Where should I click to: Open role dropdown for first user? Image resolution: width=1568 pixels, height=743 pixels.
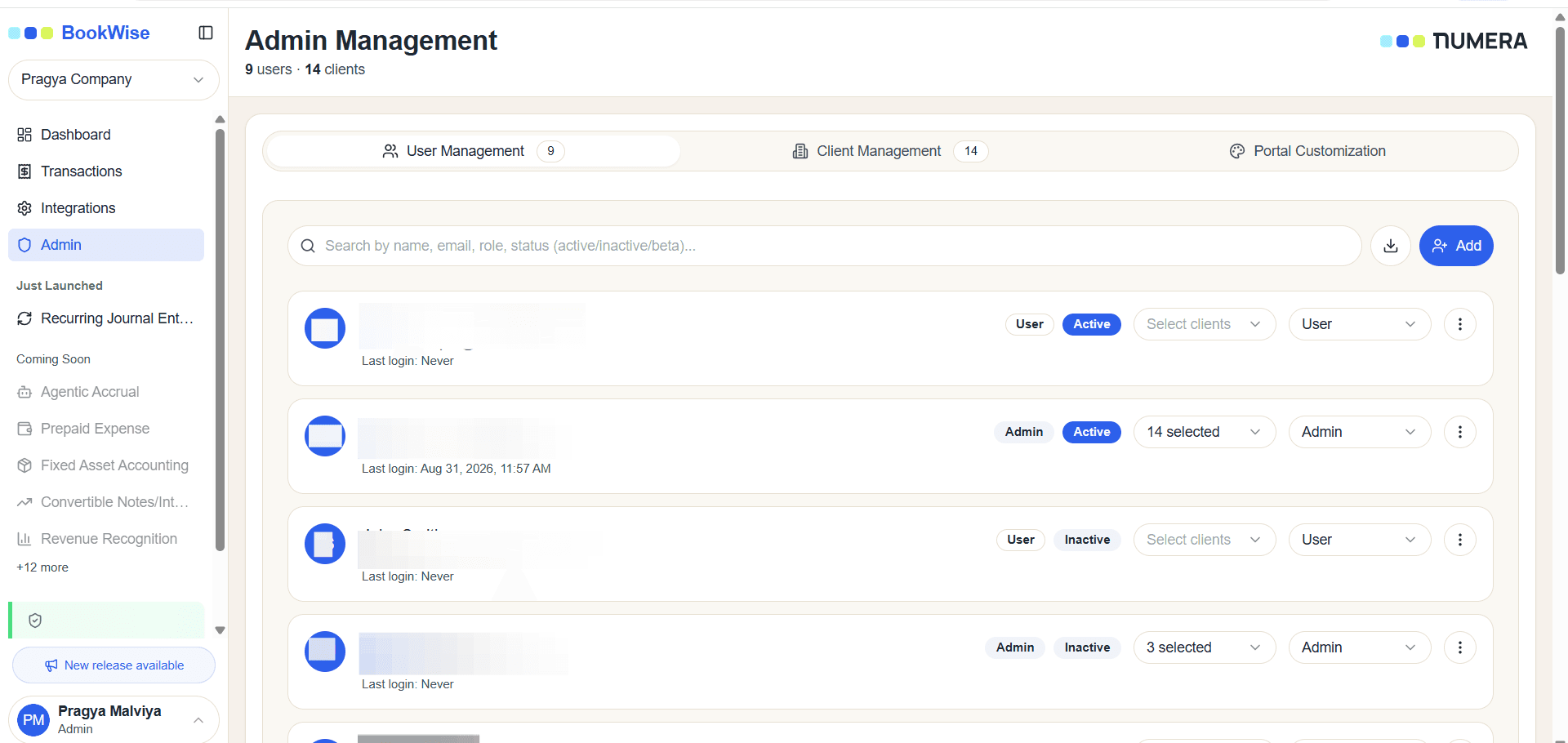click(1359, 324)
